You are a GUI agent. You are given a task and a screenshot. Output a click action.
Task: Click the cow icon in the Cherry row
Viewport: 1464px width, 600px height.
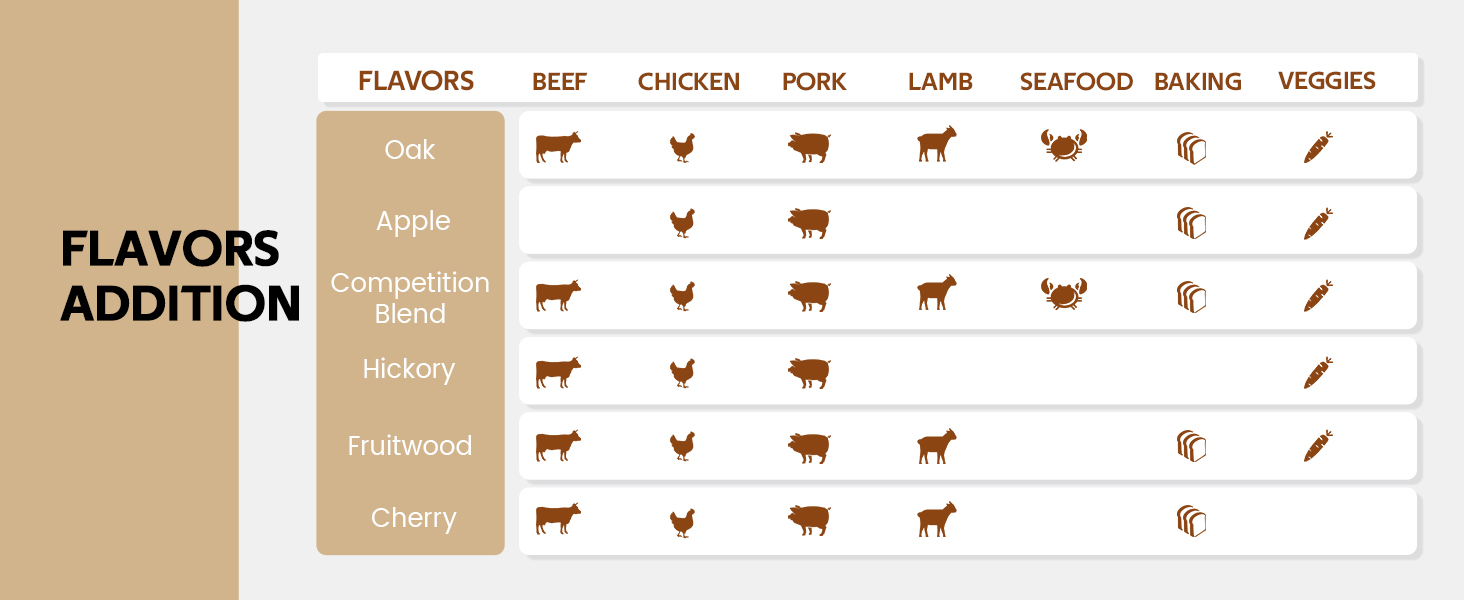558,520
